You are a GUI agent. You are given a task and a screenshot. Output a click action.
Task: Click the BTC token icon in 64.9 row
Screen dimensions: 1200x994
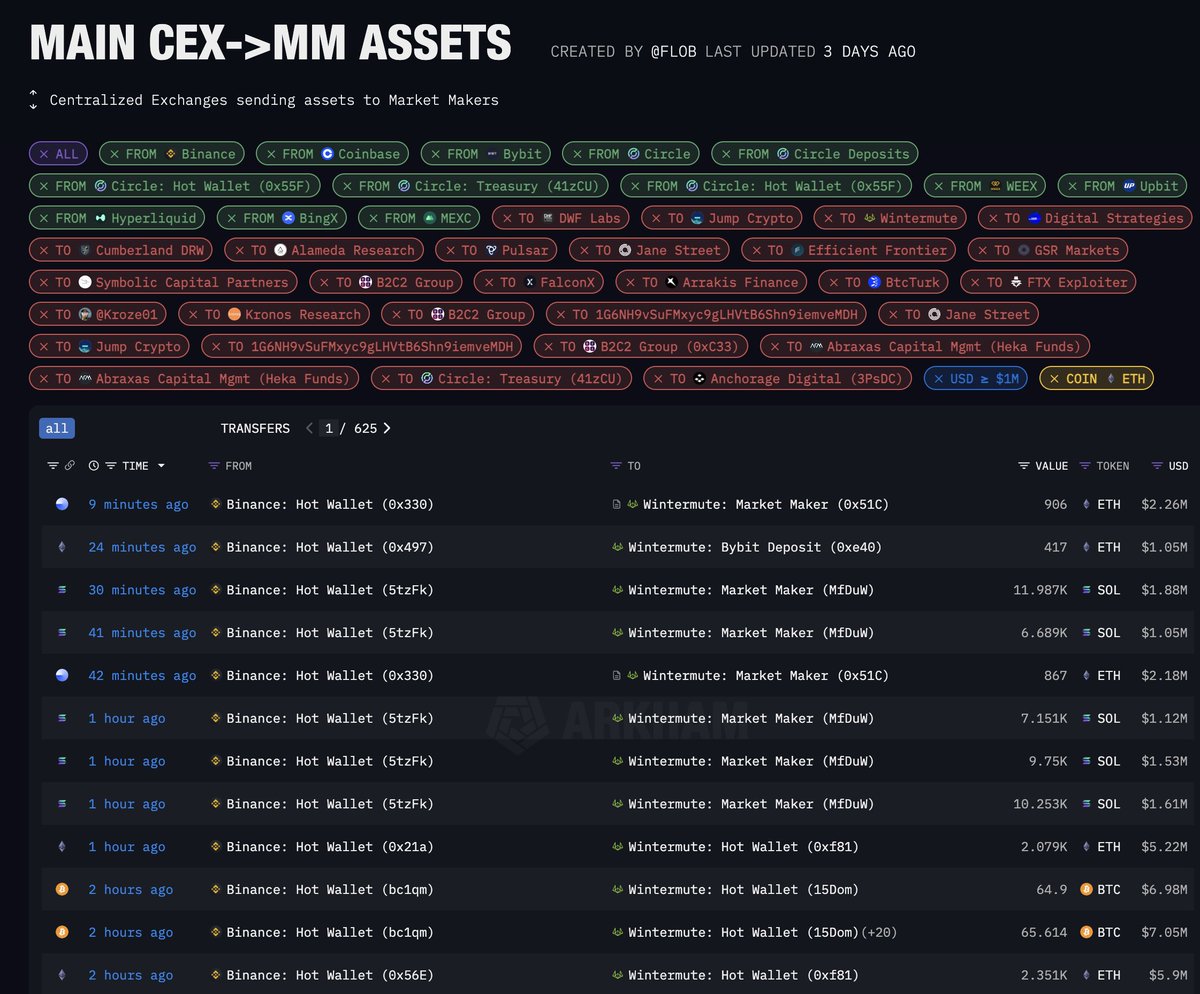pyautogui.click(x=1087, y=890)
